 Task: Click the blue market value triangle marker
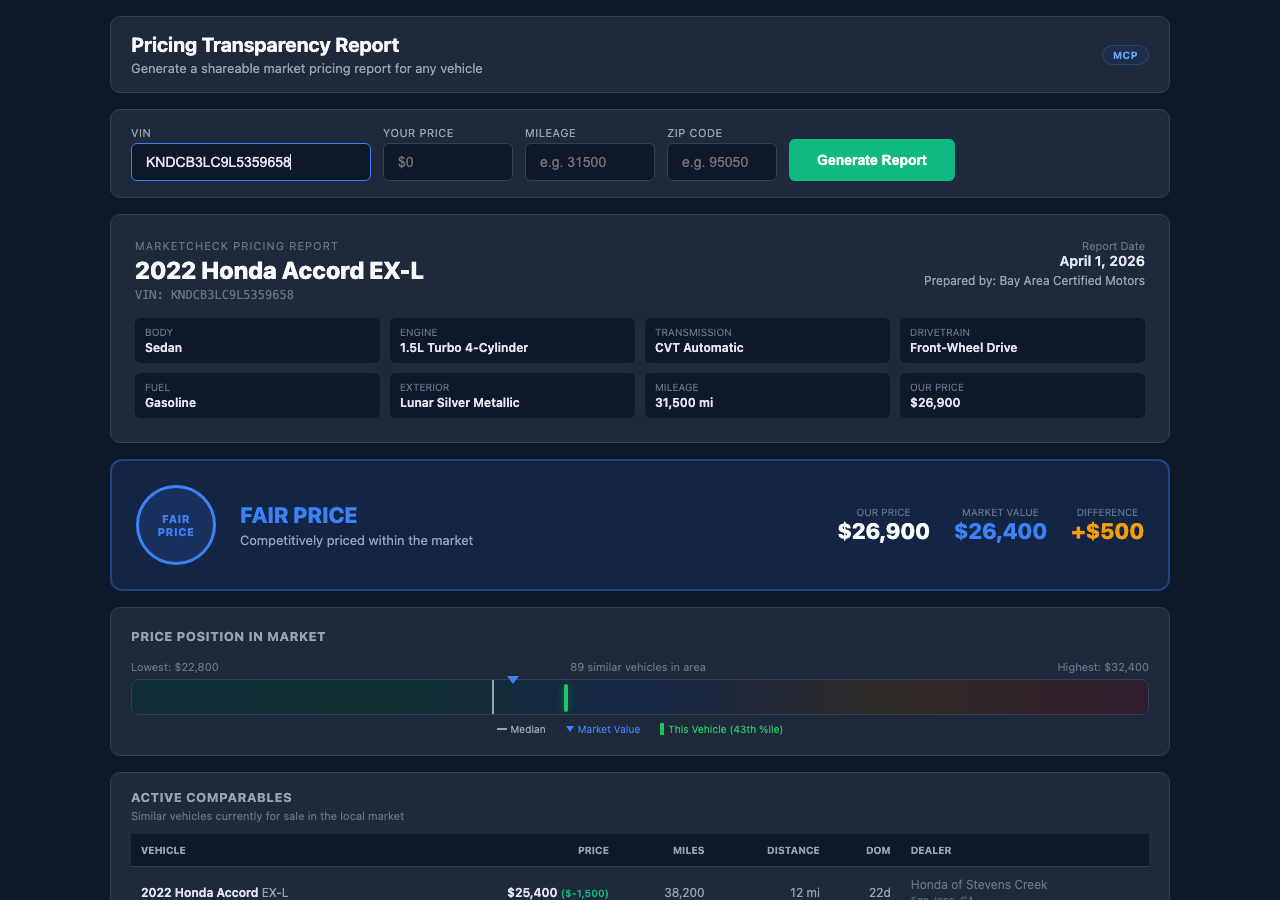pyautogui.click(x=513, y=680)
